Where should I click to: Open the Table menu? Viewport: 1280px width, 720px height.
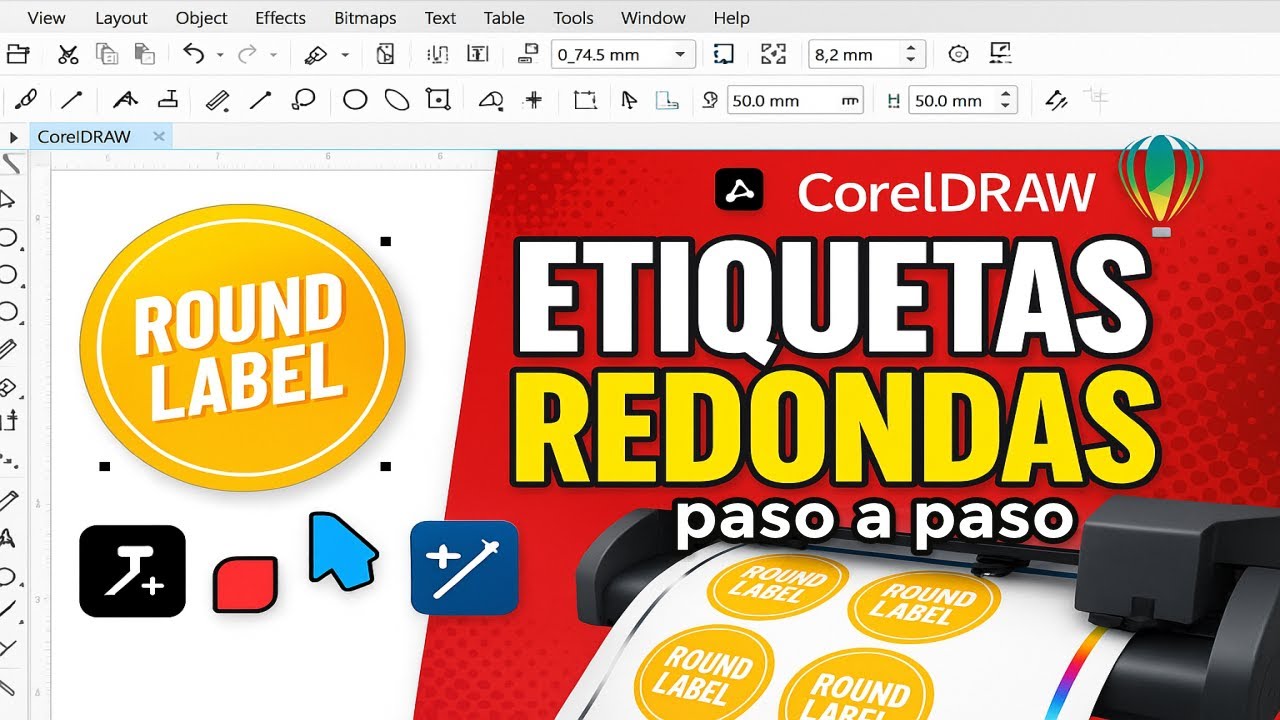click(504, 18)
